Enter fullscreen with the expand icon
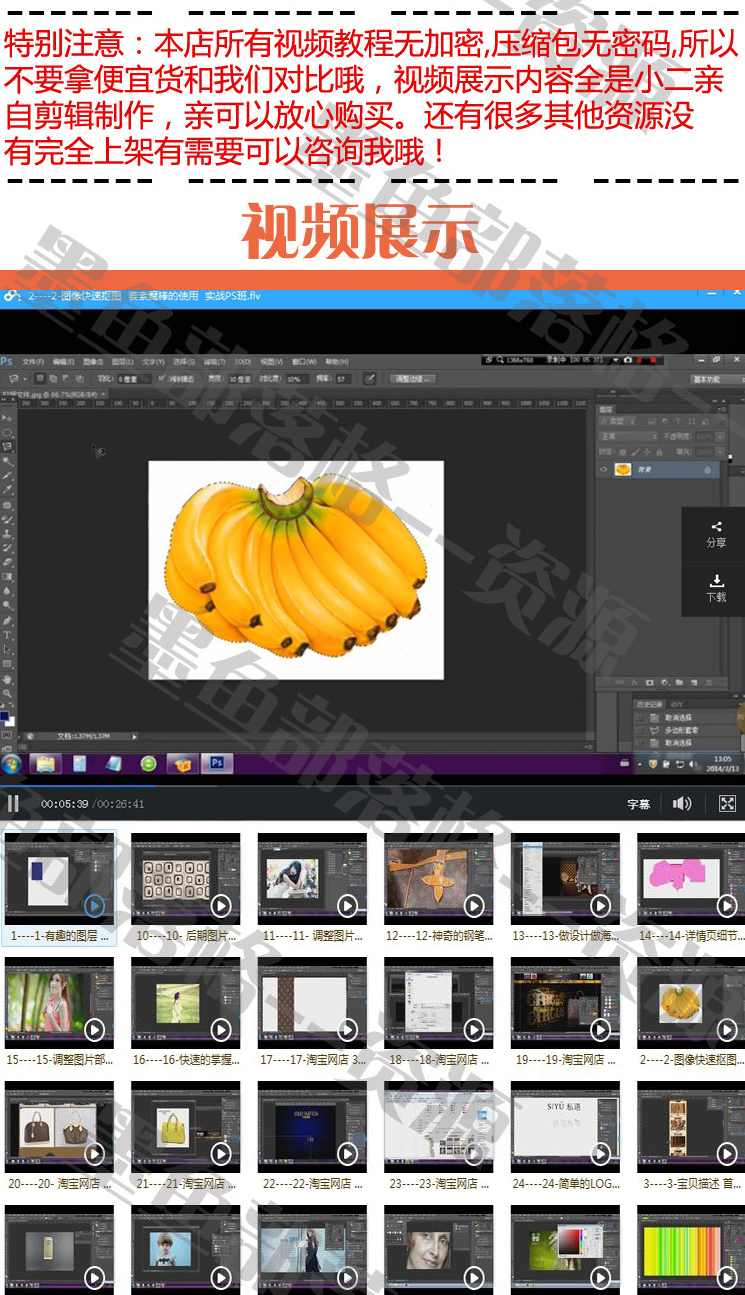 coord(727,803)
